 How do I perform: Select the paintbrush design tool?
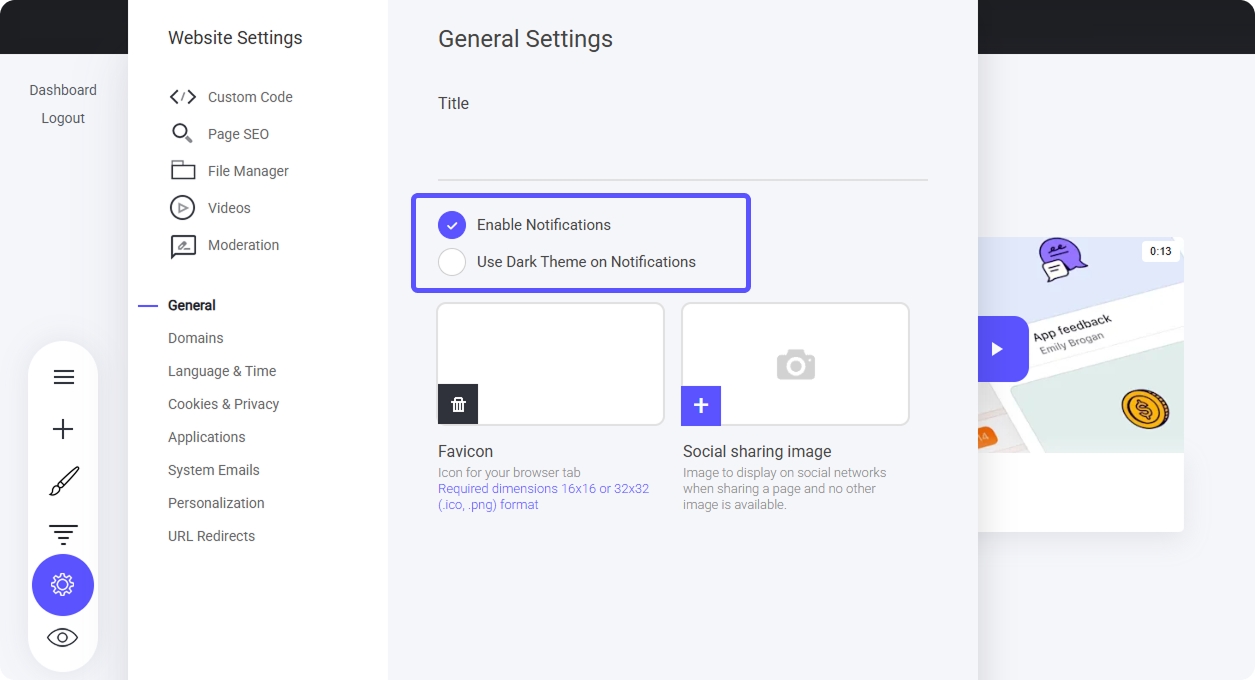pyautogui.click(x=63, y=481)
